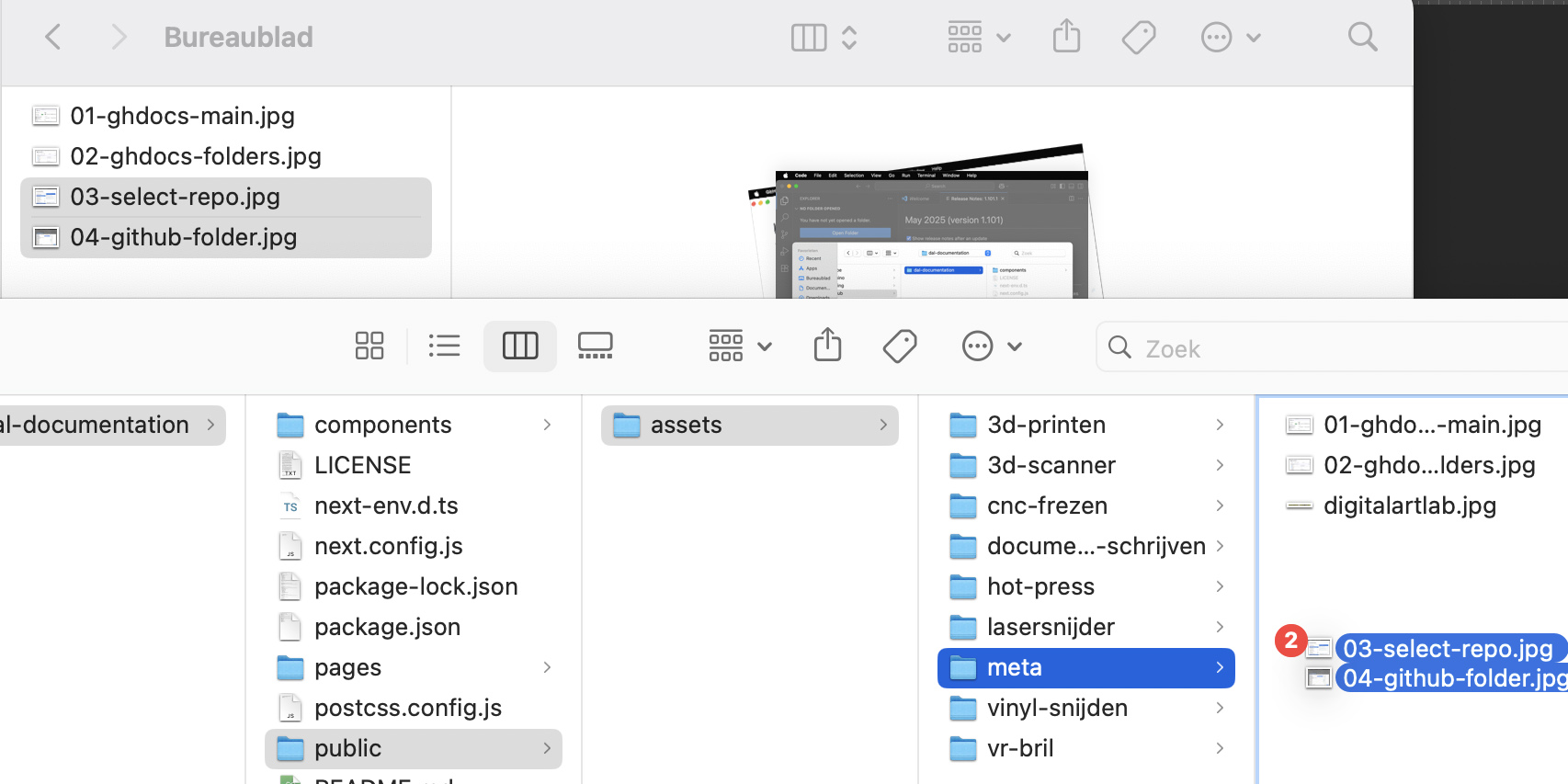Open group-by dropdown in lower toolbar
This screenshot has width=1568, height=784.
(x=740, y=347)
